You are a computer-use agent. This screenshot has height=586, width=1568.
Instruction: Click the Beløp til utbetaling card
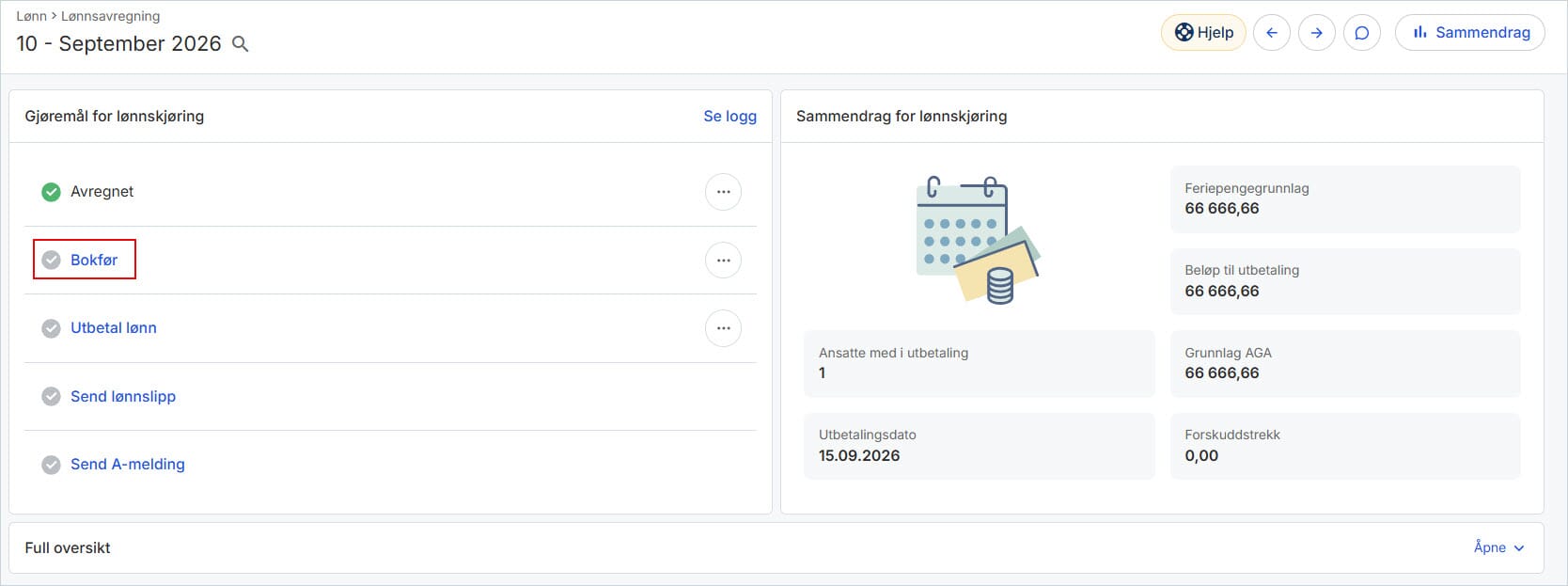(1344, 281)
